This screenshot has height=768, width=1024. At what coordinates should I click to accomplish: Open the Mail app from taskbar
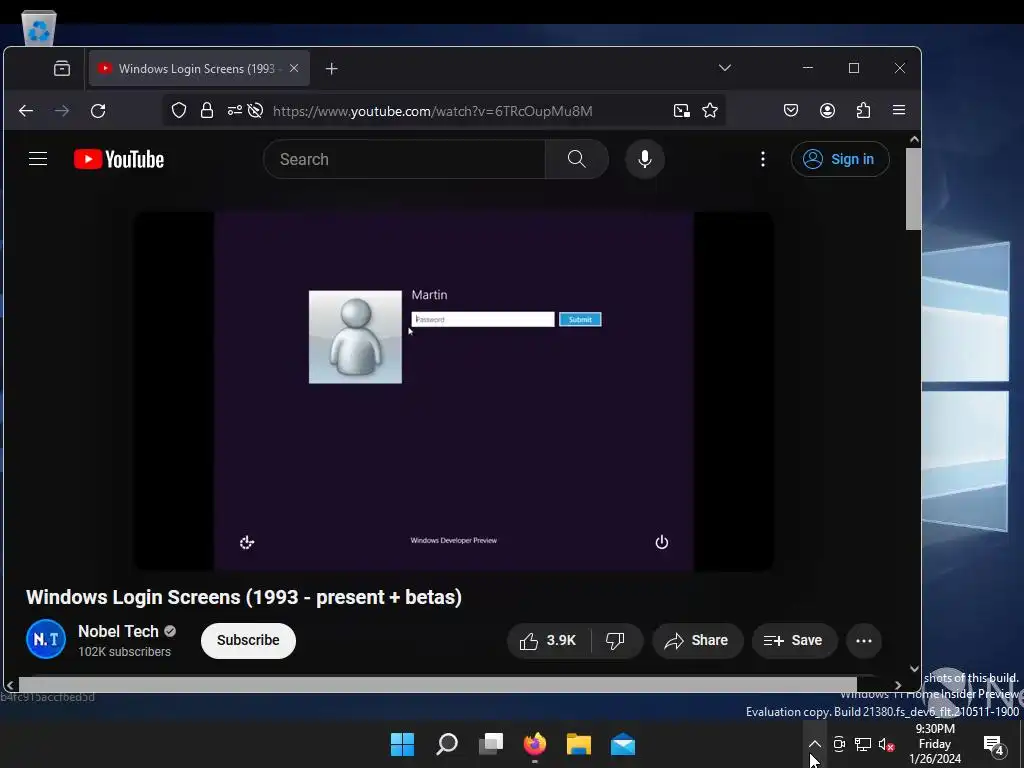coord(623,744)
